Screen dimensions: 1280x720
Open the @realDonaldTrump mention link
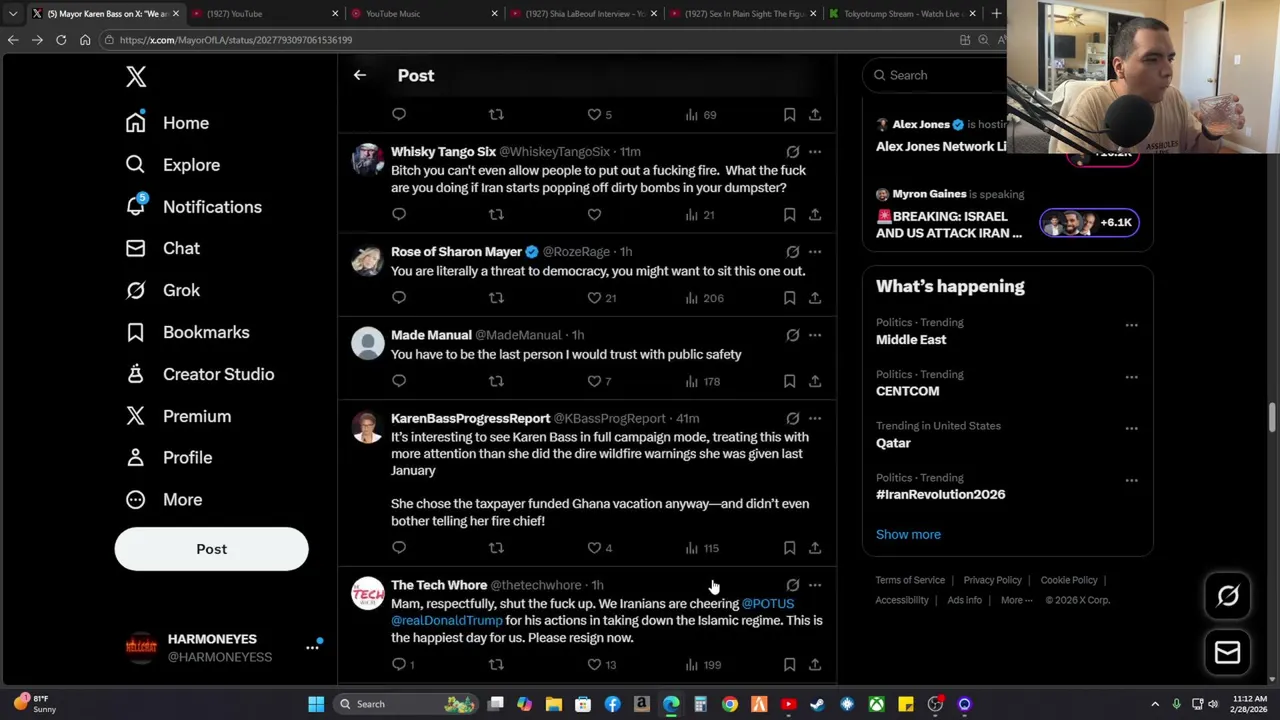[x=447, y=621]
